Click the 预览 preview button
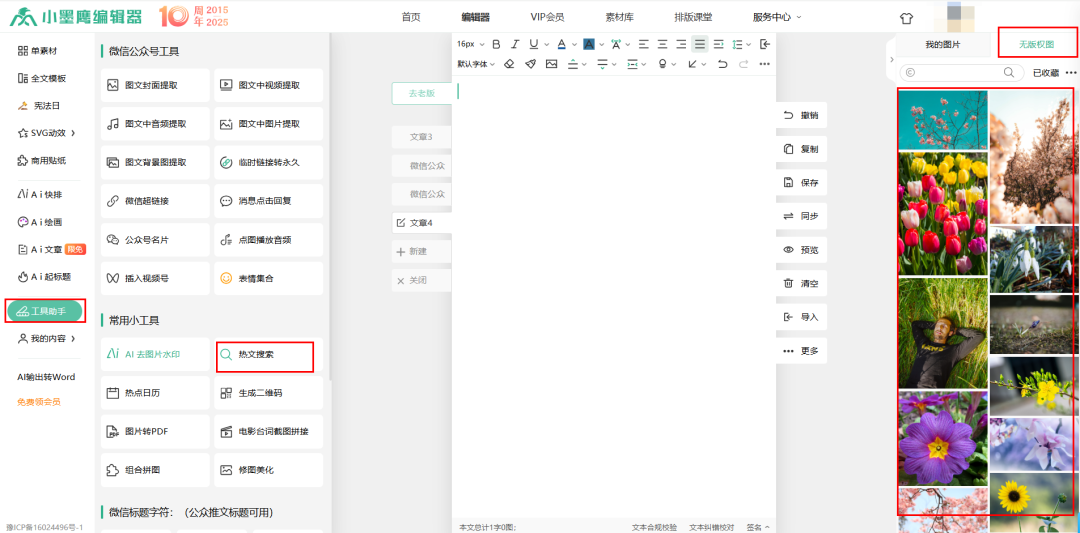The width and height of the screenshot is (1080, 533). (x=801, y=250)
